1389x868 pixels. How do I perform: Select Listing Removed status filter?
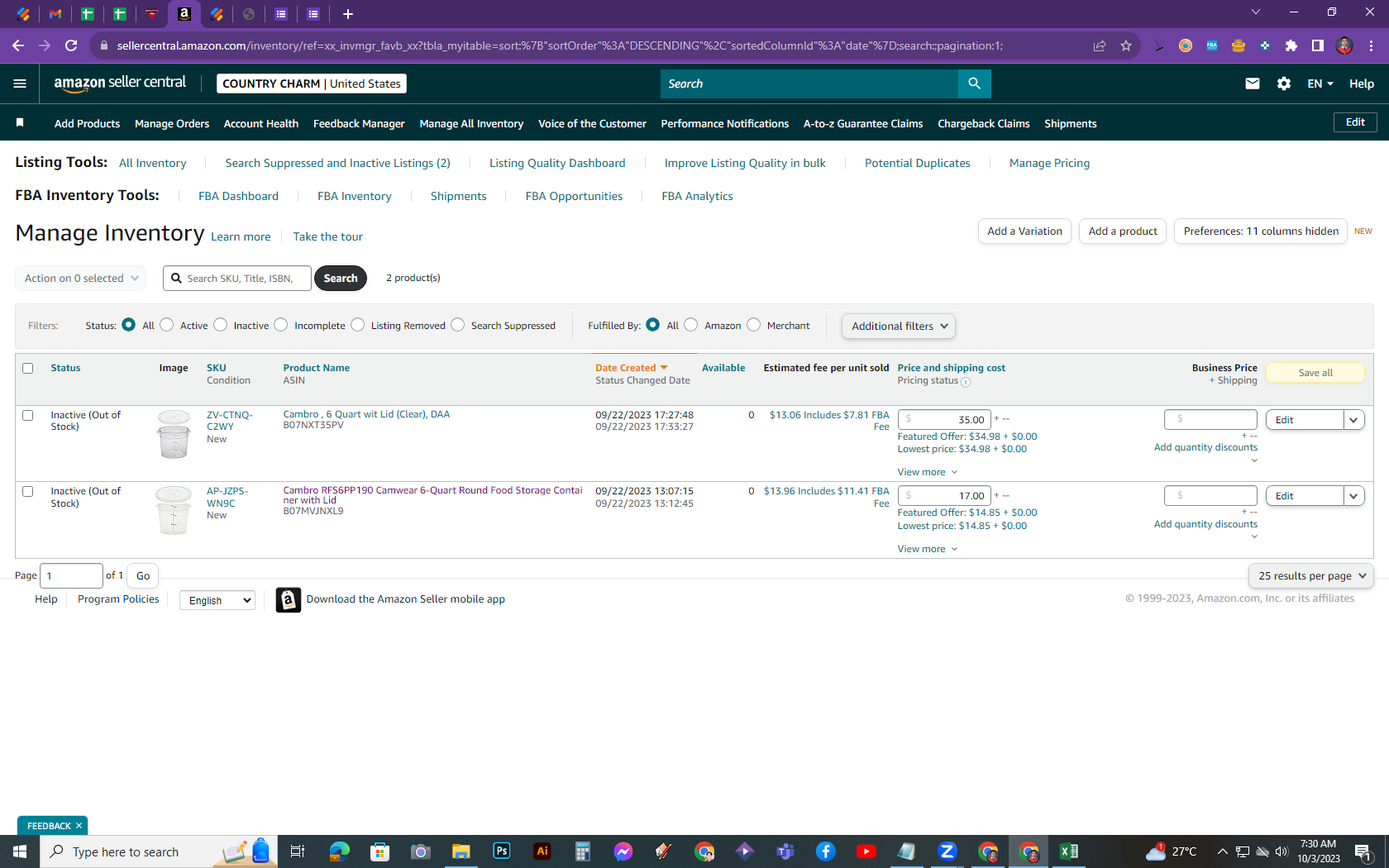tap(358, 325)
